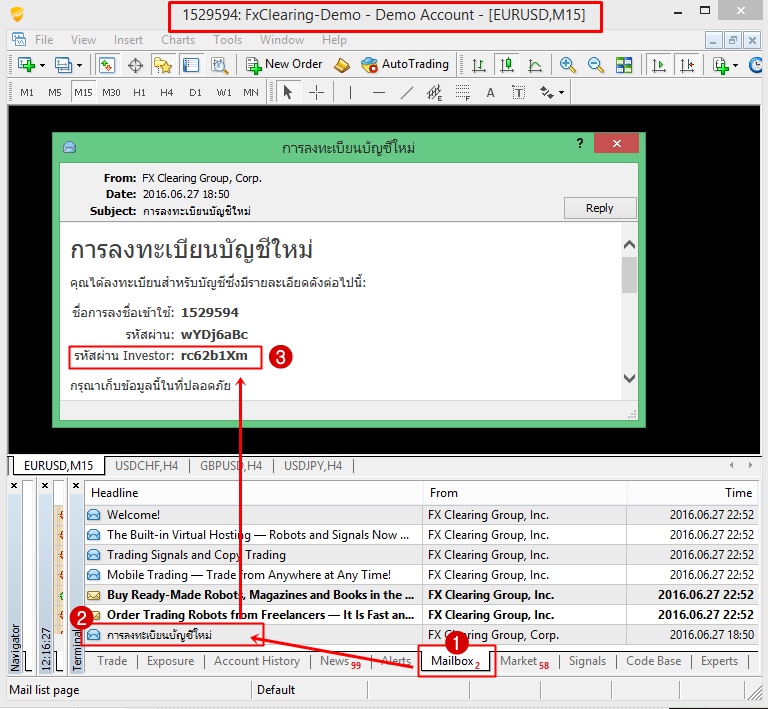Click the scroll down arrow in mail message
The height and width of the screenshot is (709, 768).
point(629,378)
